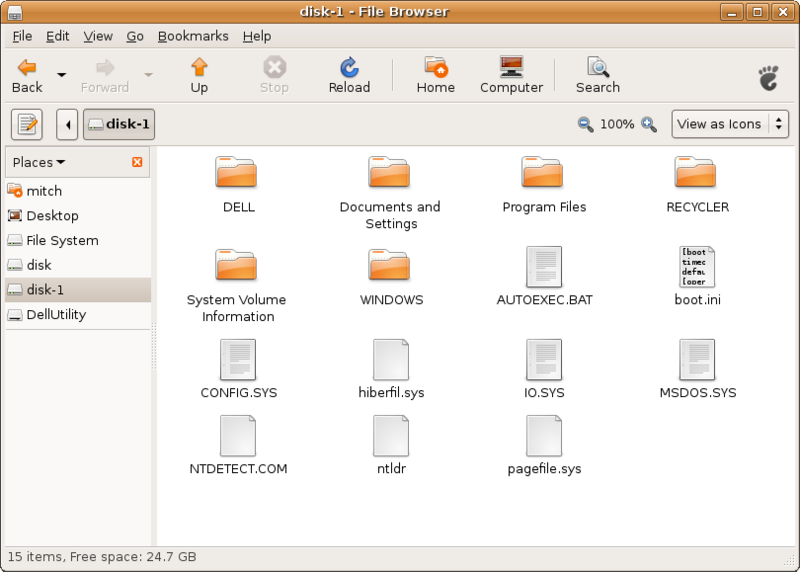Click the window menu icon in title bar
Image resolution: width=800 pixels, height=572 pixels.
(x=15, y=12)
